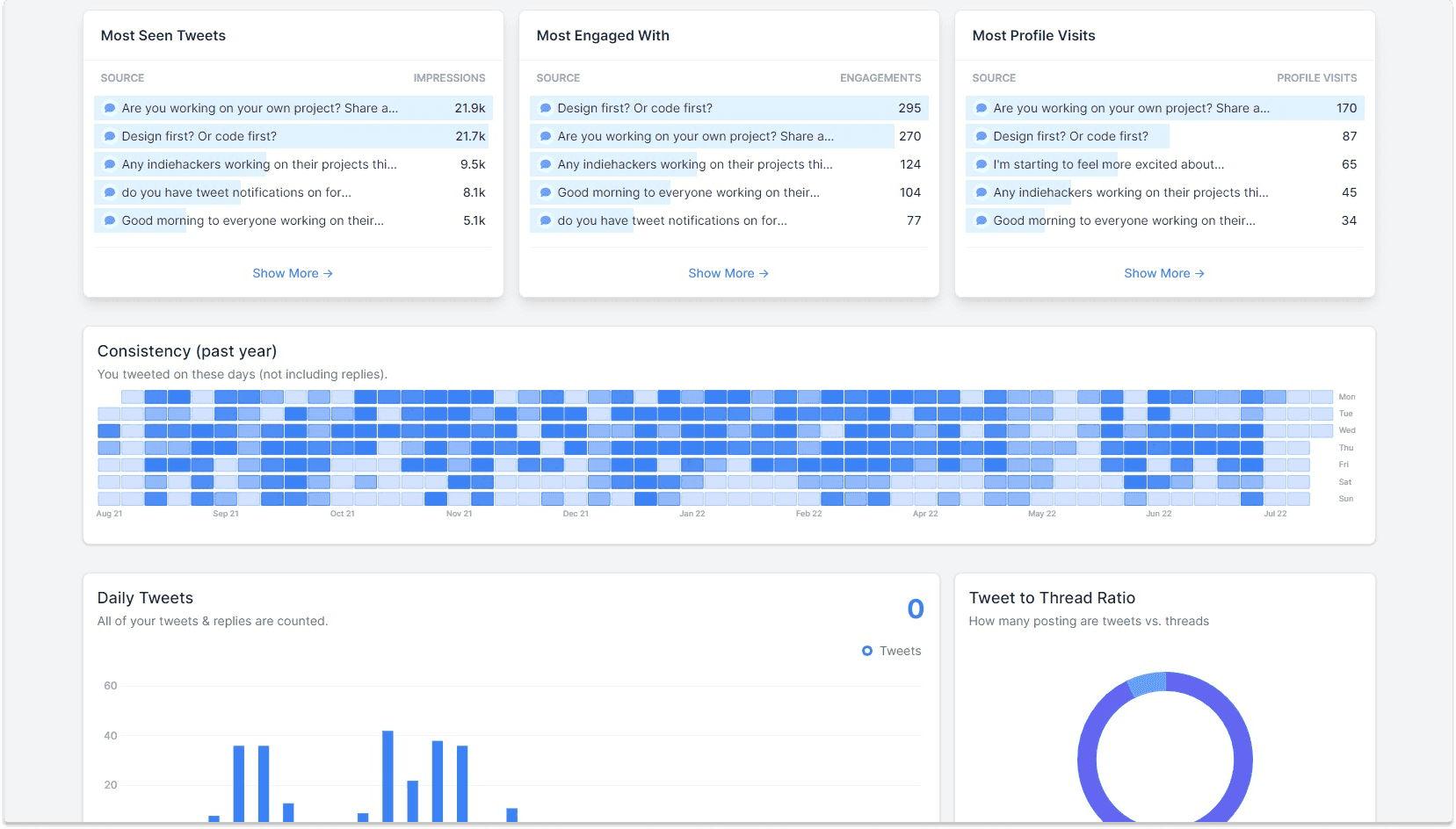This screenshot has width=1456, height=829.
Task: Click tweet icon beside 'I'm starting to feel' in Profile Visits
Action: [x=982, y=164]
